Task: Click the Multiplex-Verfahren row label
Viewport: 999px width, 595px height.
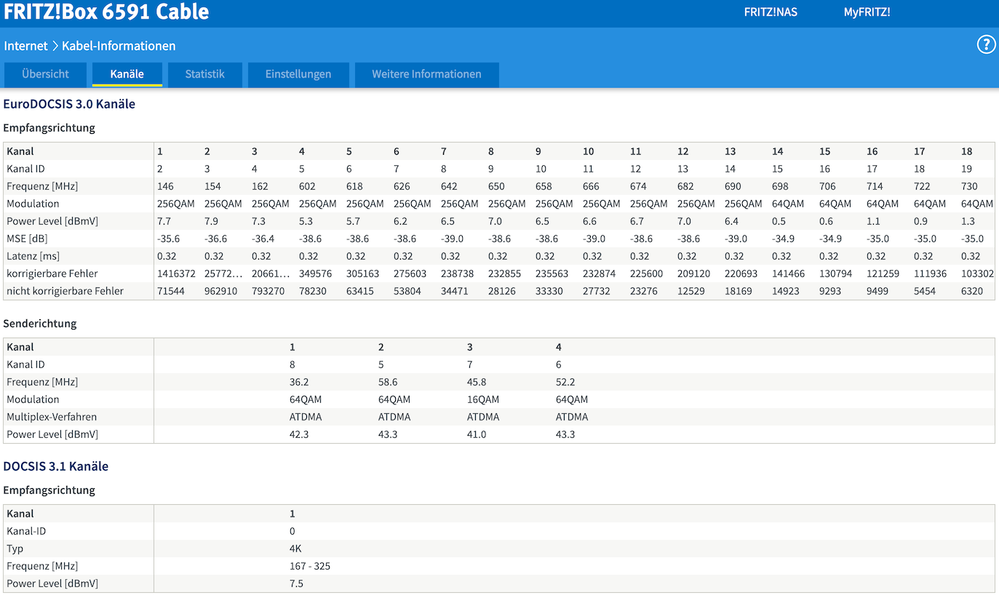Action: (x=52, y=417)
